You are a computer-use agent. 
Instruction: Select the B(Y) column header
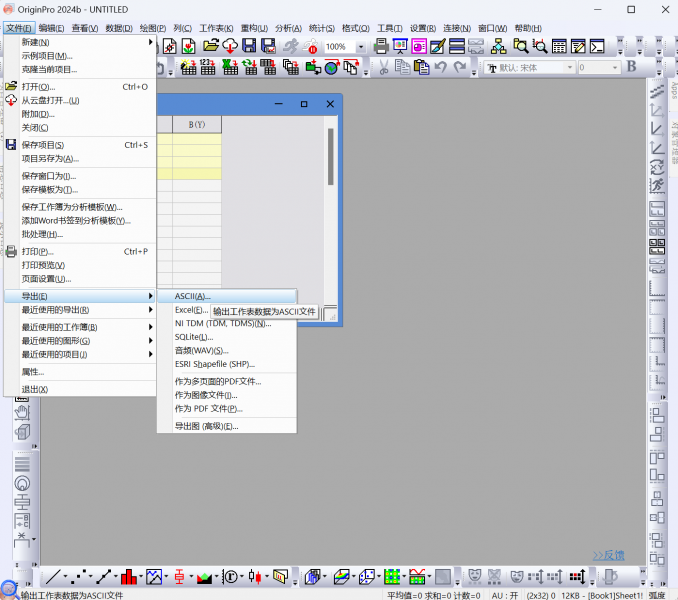pyautogui.click(x=197, y=124)
